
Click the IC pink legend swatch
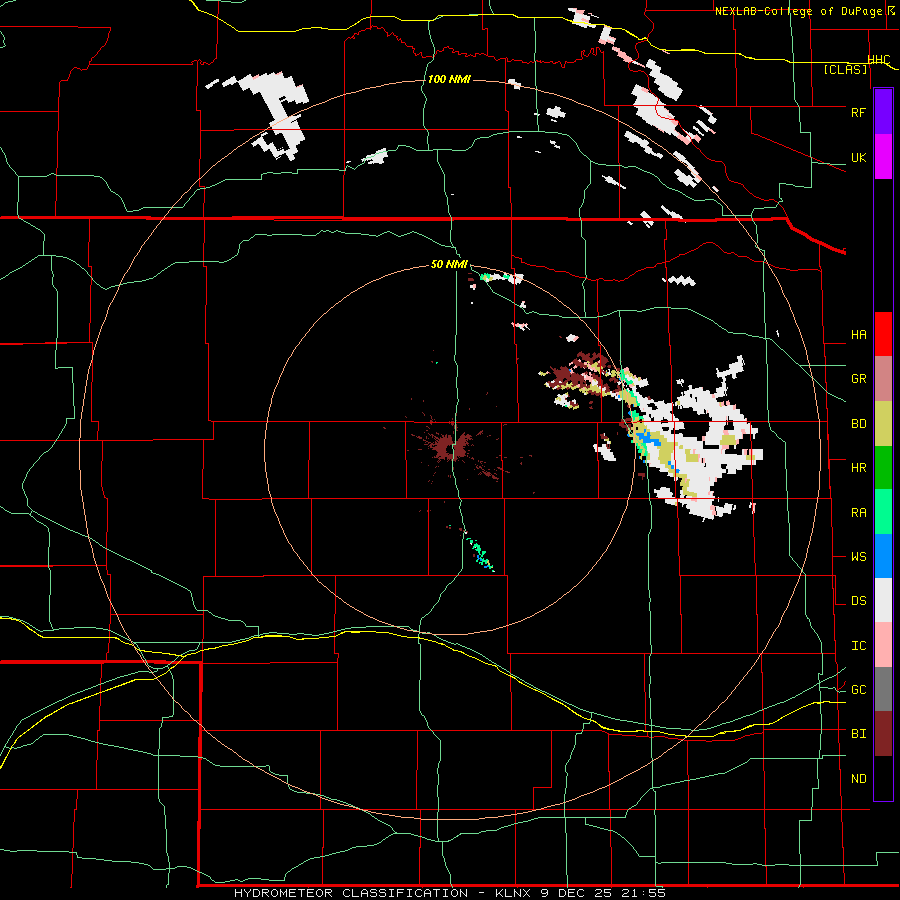click(883, 645)
